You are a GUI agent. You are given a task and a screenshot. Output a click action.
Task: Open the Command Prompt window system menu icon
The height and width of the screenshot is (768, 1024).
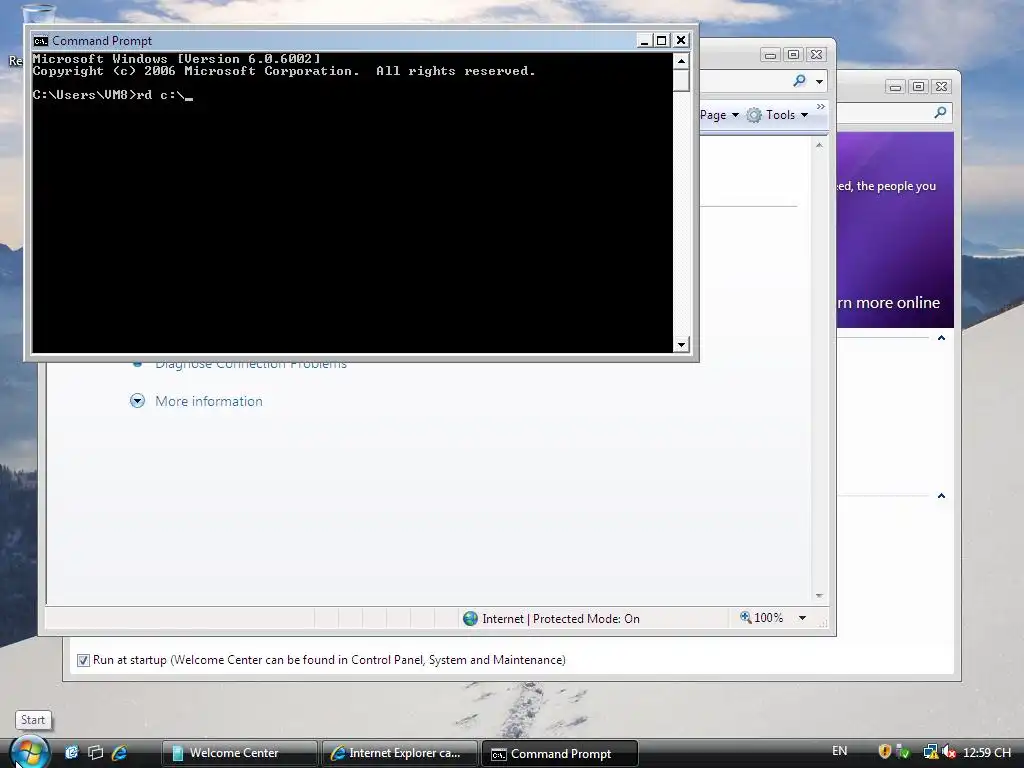(40, 40)
